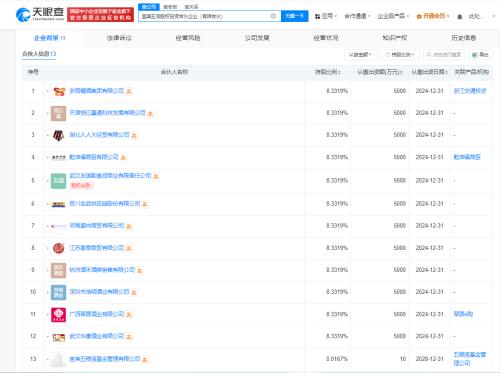This screenshot has width=500, height=373.
Task: Open the intellectual property tab
Action: click(x=395, y=38)
